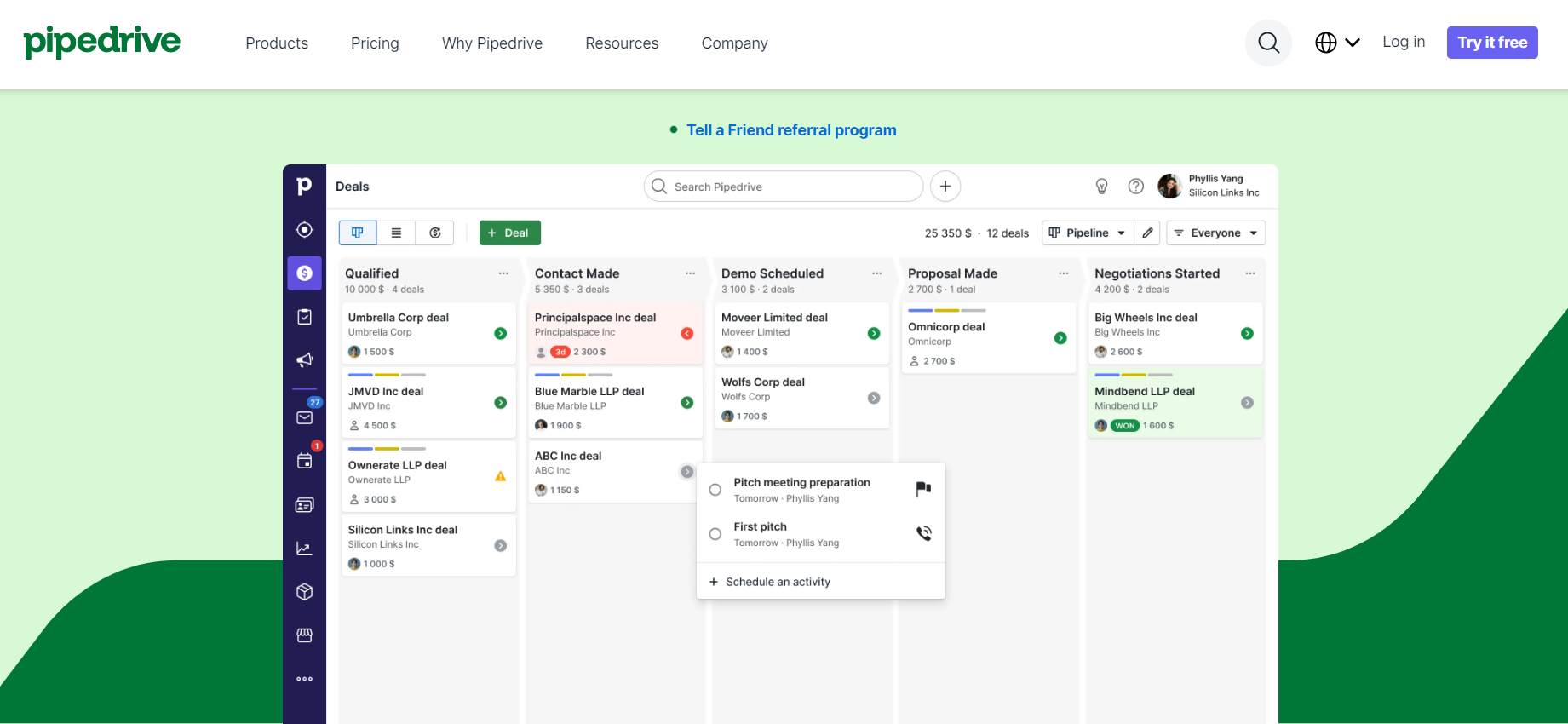Open the Why Pipedrive menu
Image resolution: width=1568 pixels, height=724 pixels.
[492, 43]
